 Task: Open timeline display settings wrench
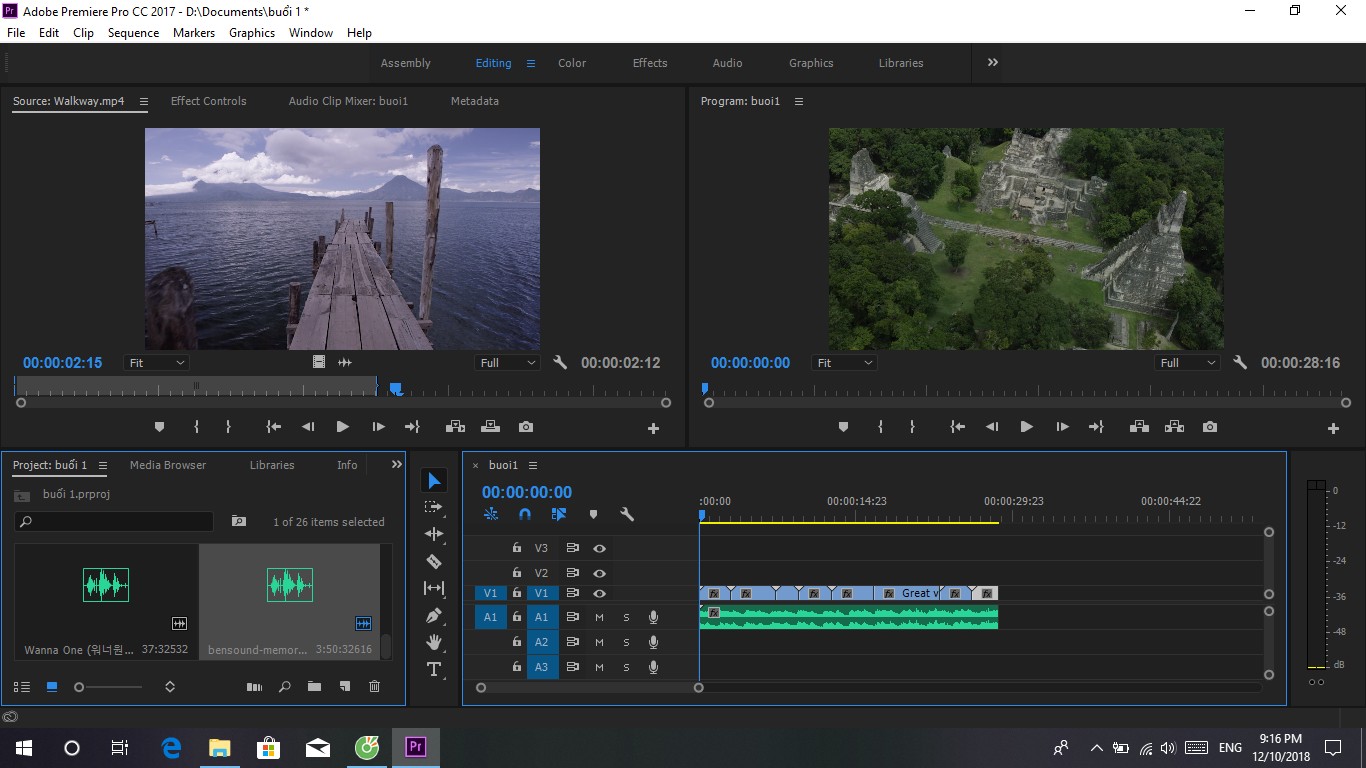[x=627, y=514]
